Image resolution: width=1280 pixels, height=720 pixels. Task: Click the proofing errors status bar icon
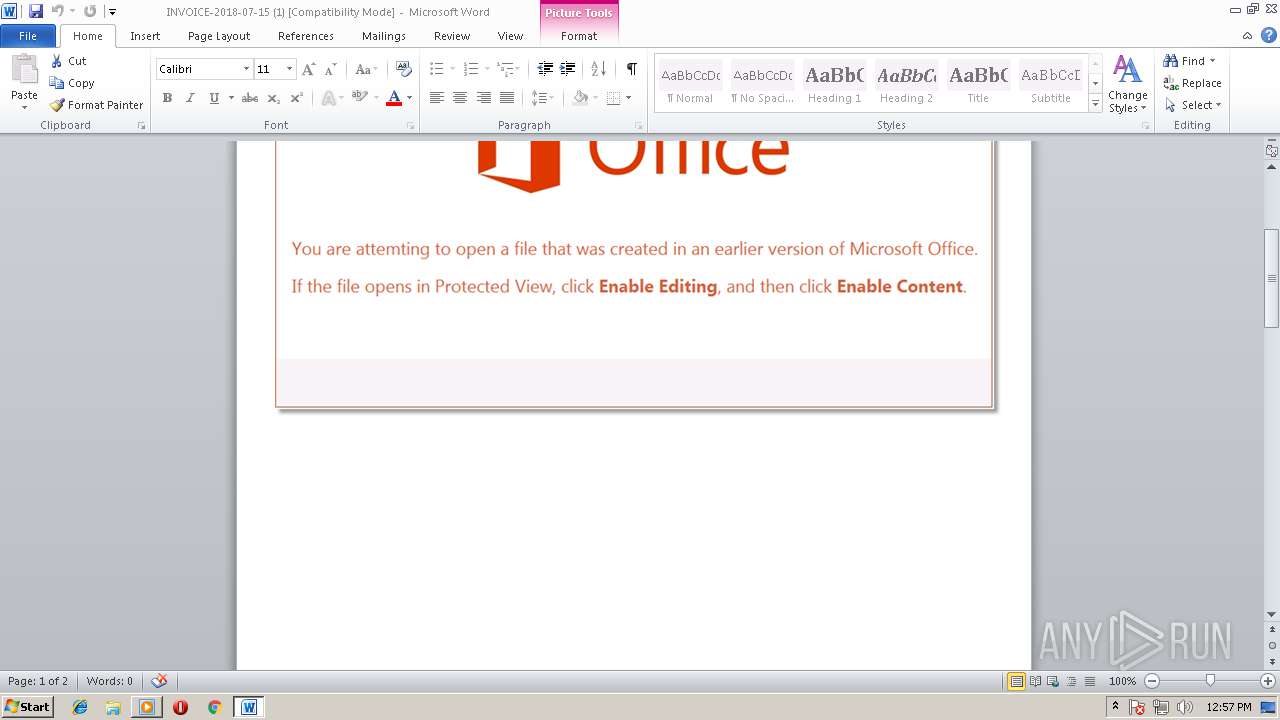pos(159,681)
